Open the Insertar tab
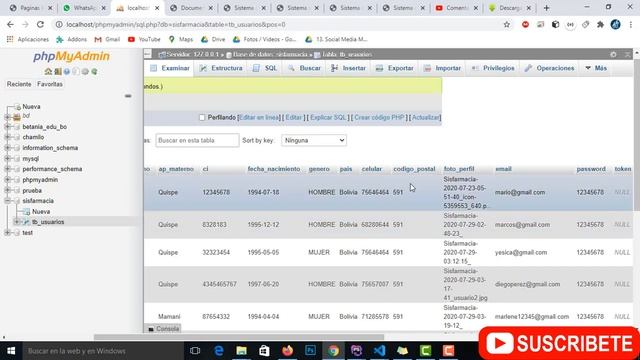This screenshot has height=360, width=640. 349,68
